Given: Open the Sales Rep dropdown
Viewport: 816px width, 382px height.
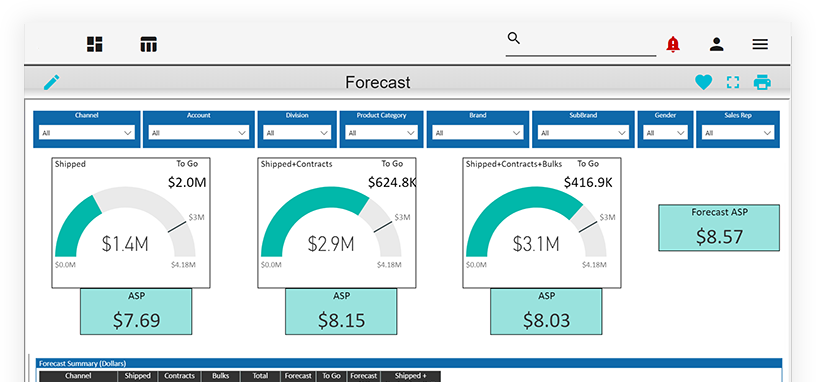Looking at the screenshot, I should click(x=737, y=133).
